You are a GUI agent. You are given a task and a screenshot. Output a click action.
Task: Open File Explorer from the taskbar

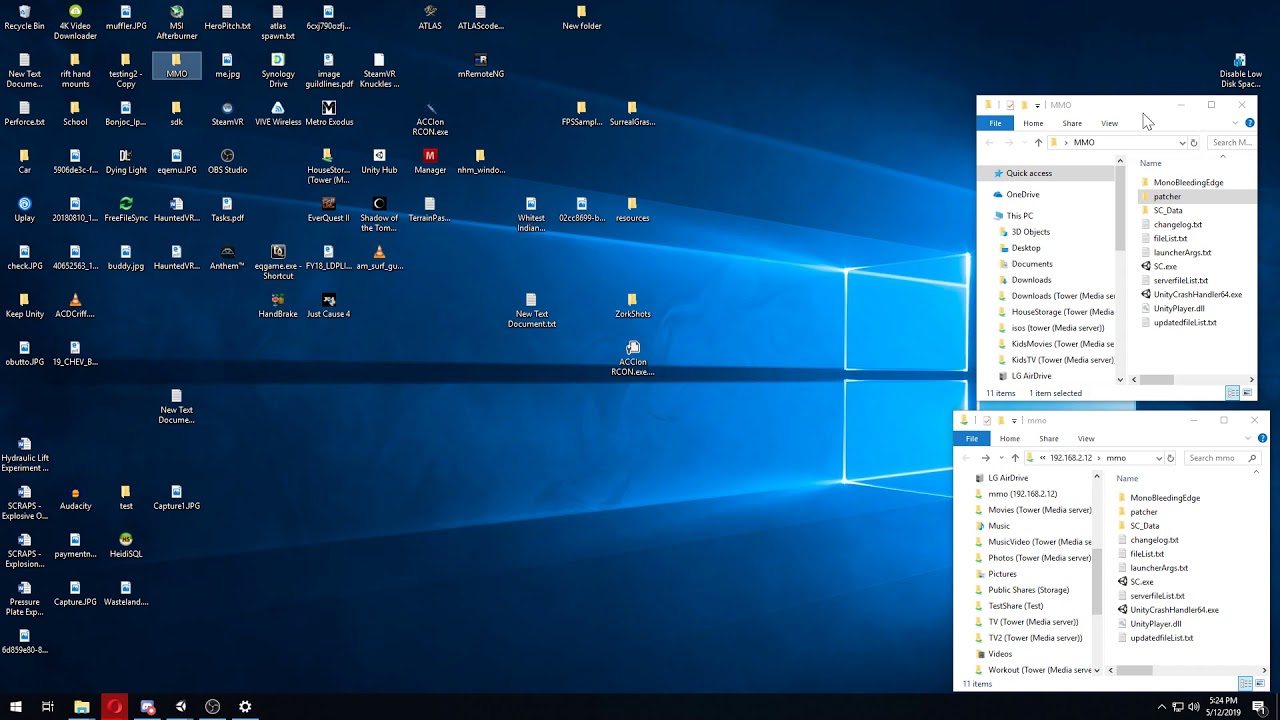[82, 706]
